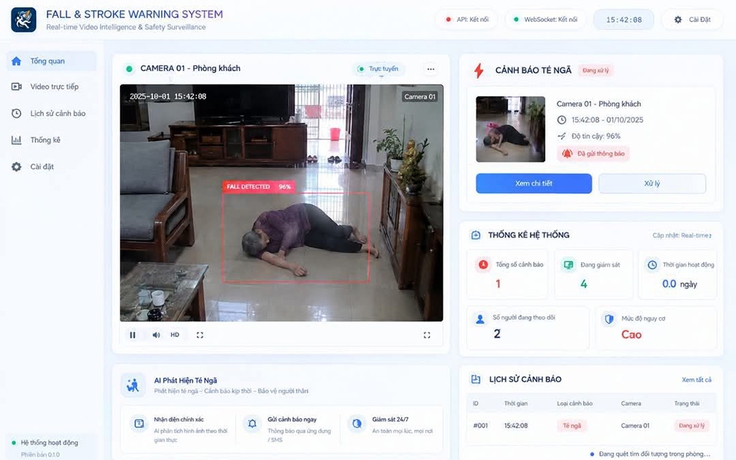The image size is (736, 460).
Task: Check the WebSocket: Kết nối status pill
Action: tap(545, 20)
